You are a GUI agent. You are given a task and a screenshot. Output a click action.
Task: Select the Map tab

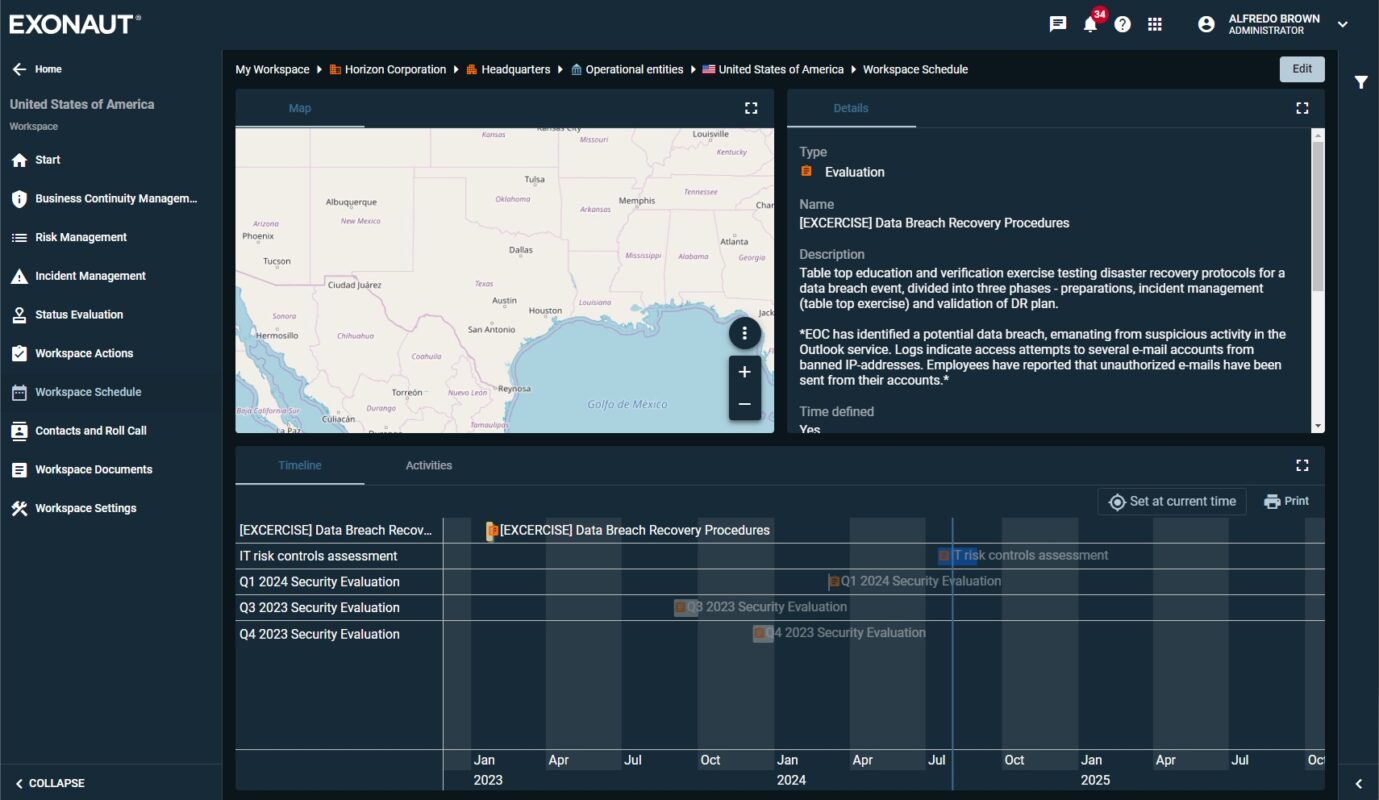(x=300, y=108)
